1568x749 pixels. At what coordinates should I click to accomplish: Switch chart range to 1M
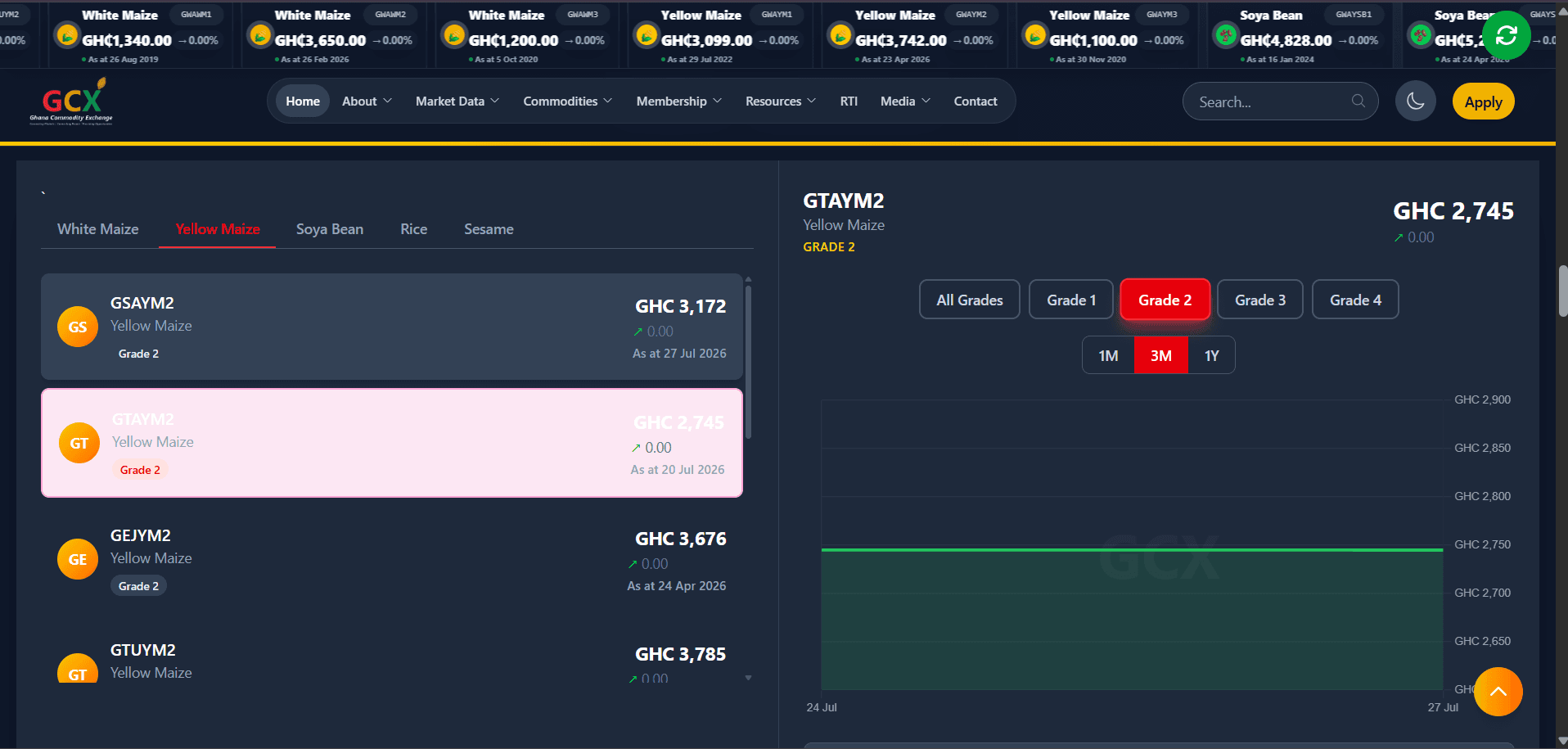pos(1108,355)
